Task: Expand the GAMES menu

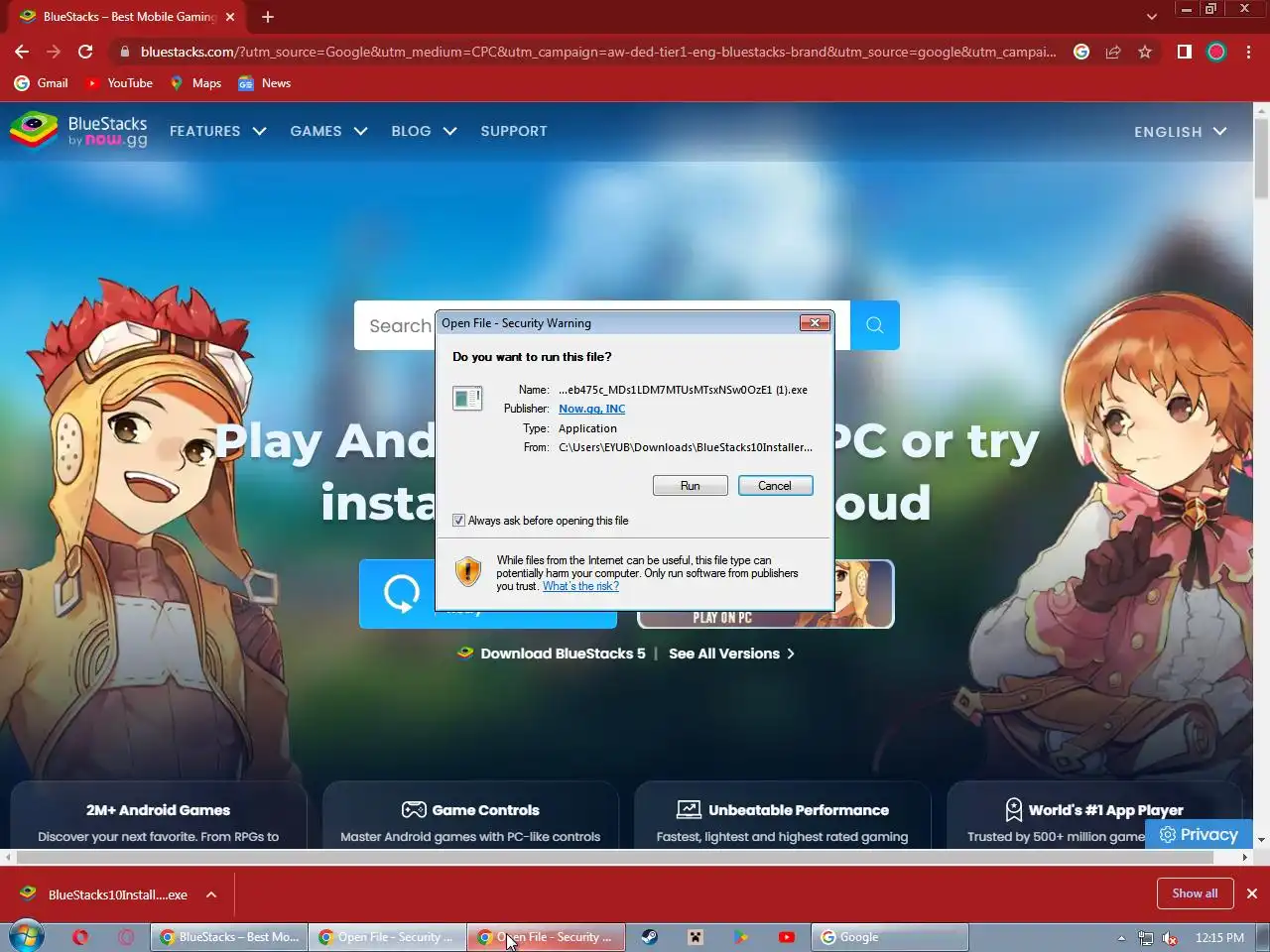Action: pos(328,131)
